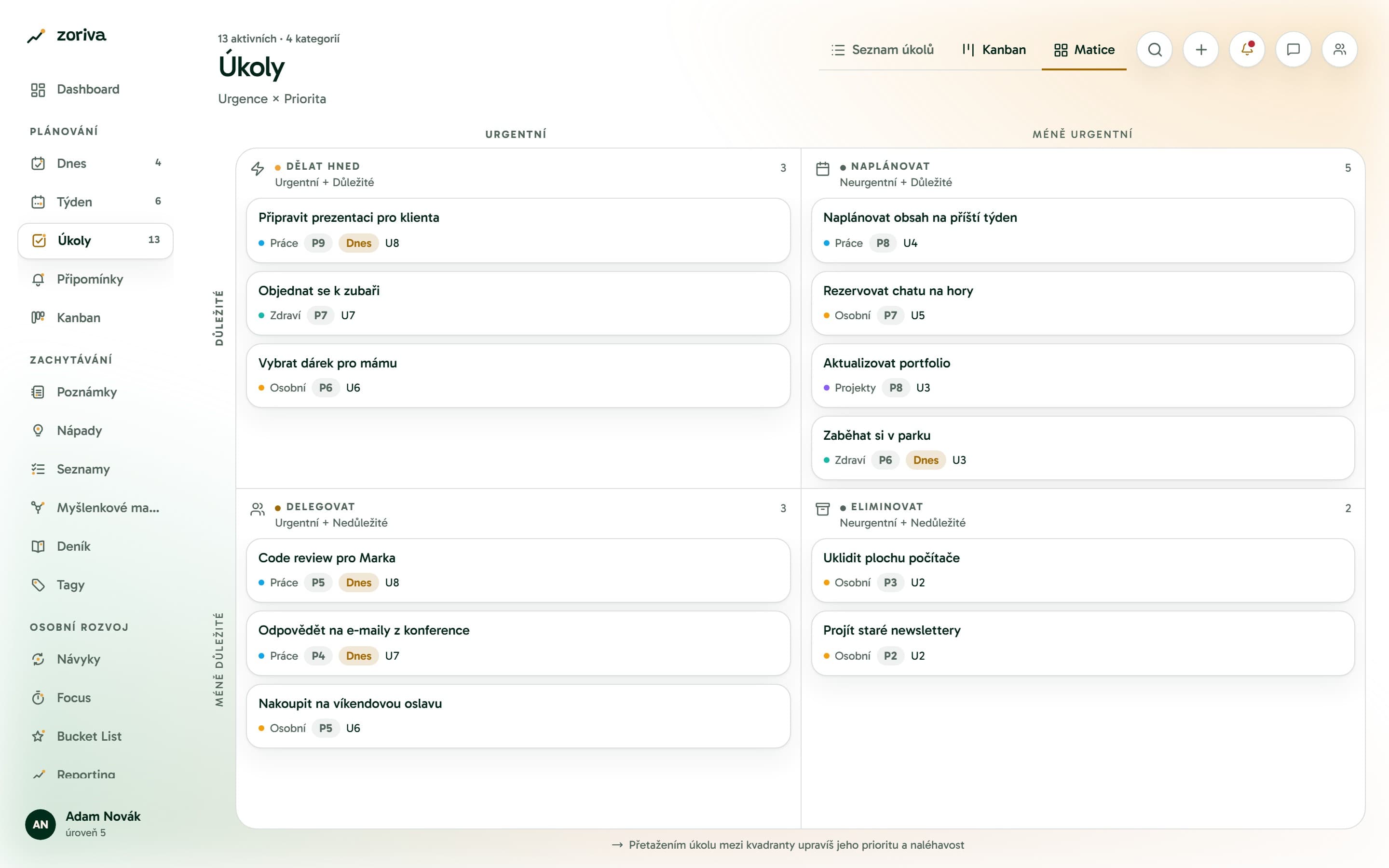This screenshot has width=1389, height=868.
Task: Open Dashboard in the sidebar
Action: click(x=95, y=90)
